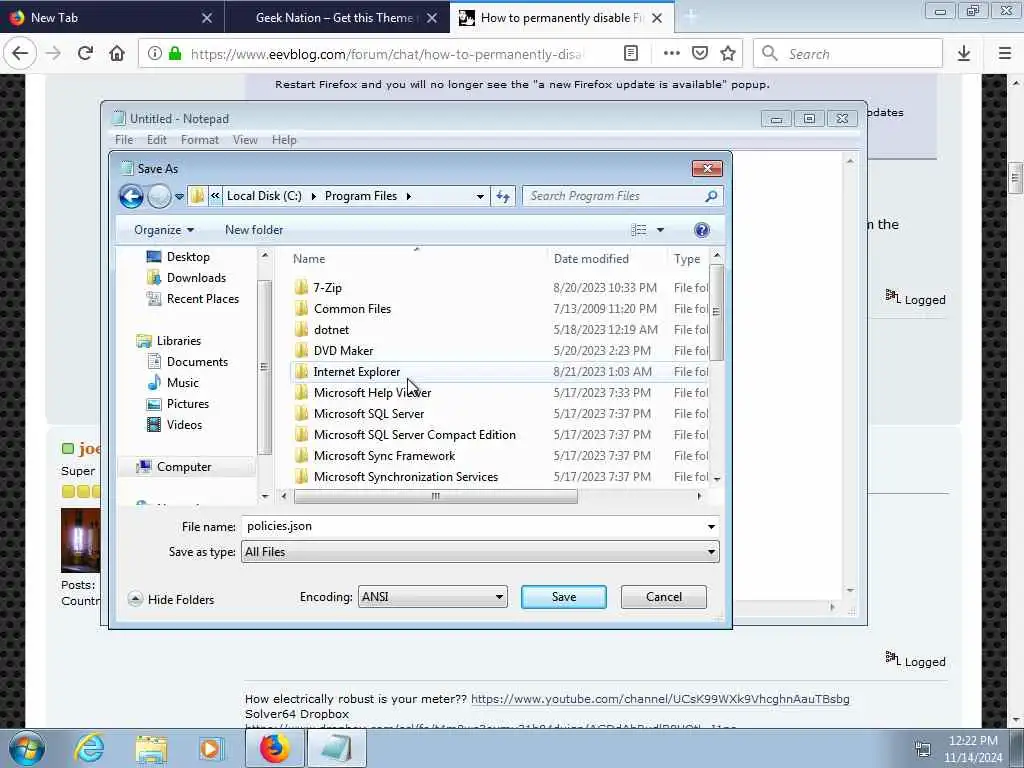Open Windows Start orb
Viewport: 1024px width, 768px height.
point(26,748)
